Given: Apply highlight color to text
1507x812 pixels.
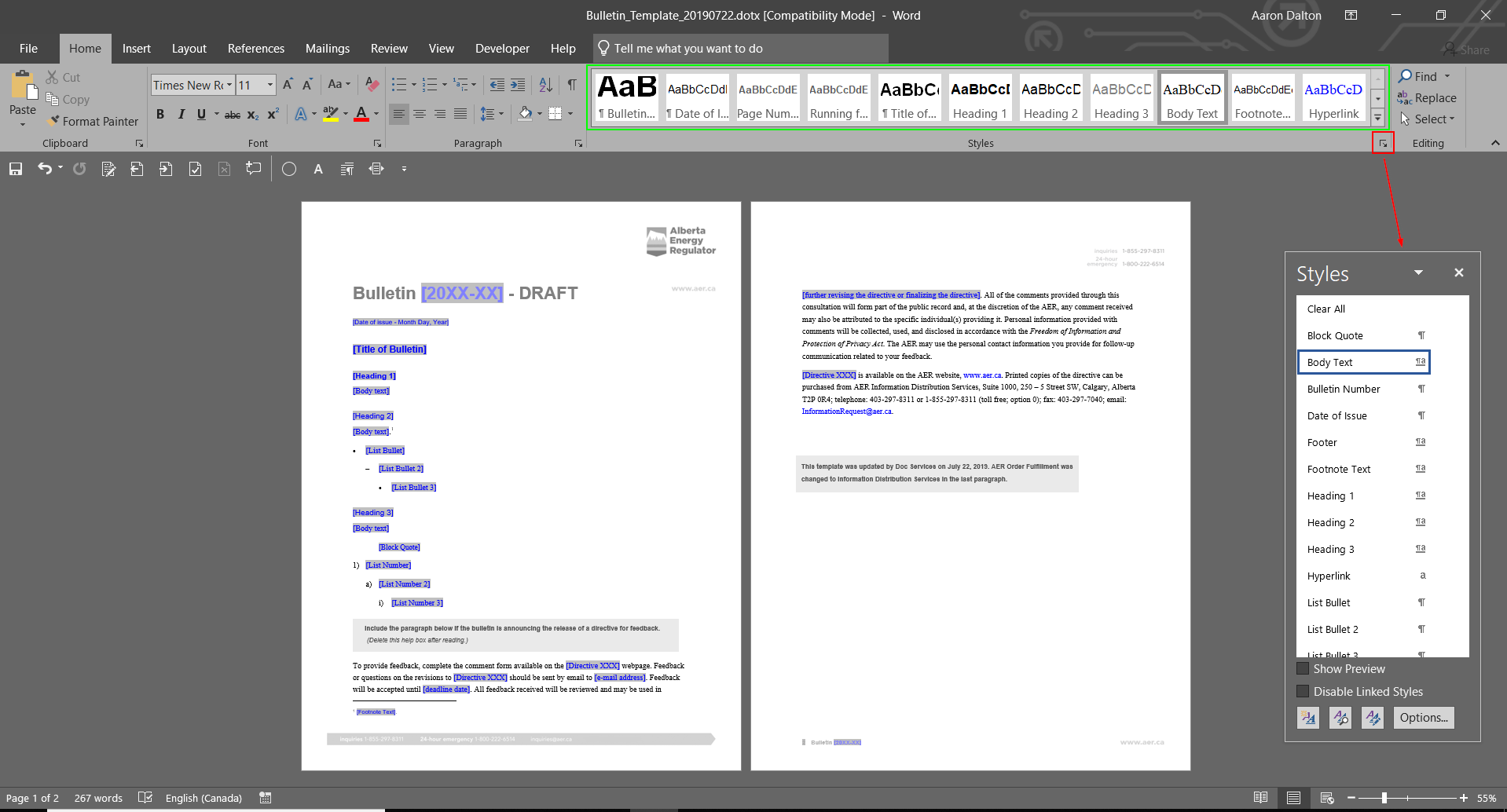Looking at the screenshot, I should click(x=331, y=115).
